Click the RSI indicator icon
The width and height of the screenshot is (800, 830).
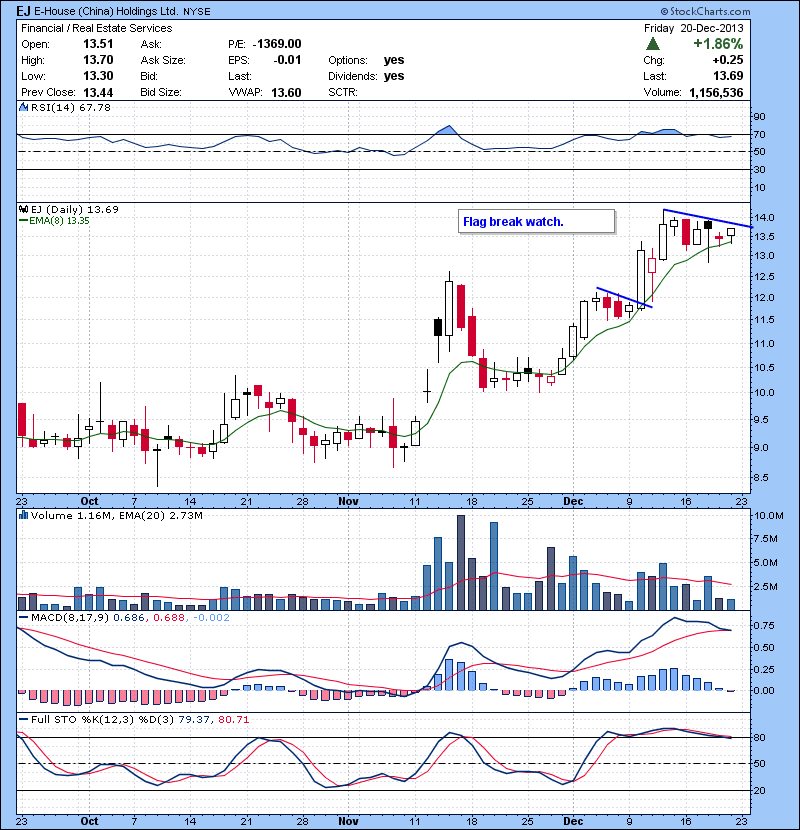[x=23, y=107]
